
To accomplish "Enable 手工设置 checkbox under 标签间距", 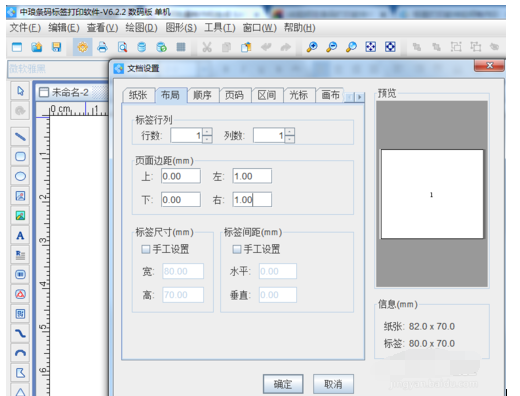I will click(237, 249).
